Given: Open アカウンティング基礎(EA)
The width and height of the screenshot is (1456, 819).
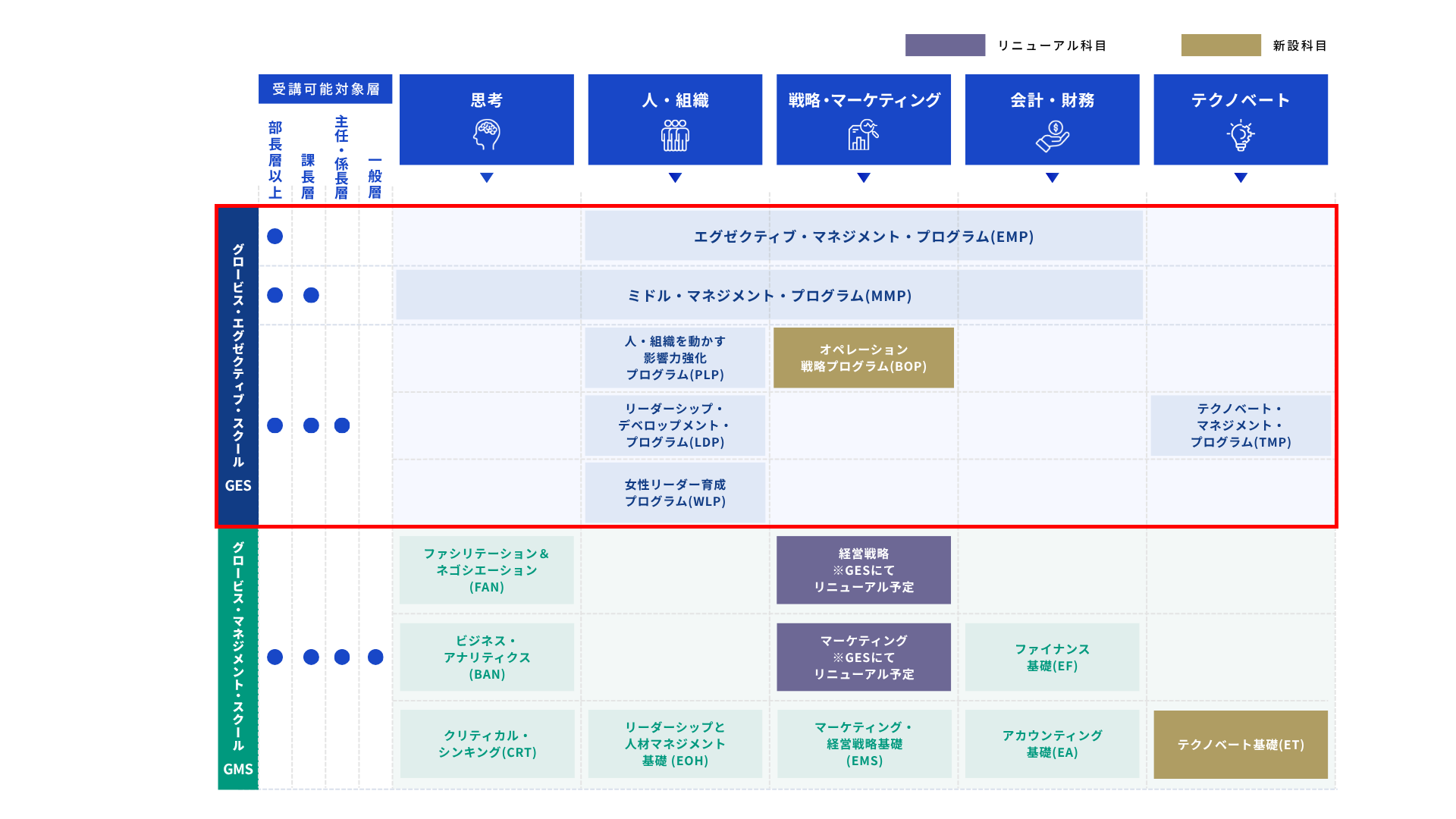Looking at the screenshot, I should pyautogui.click(x=1053, y=744).
